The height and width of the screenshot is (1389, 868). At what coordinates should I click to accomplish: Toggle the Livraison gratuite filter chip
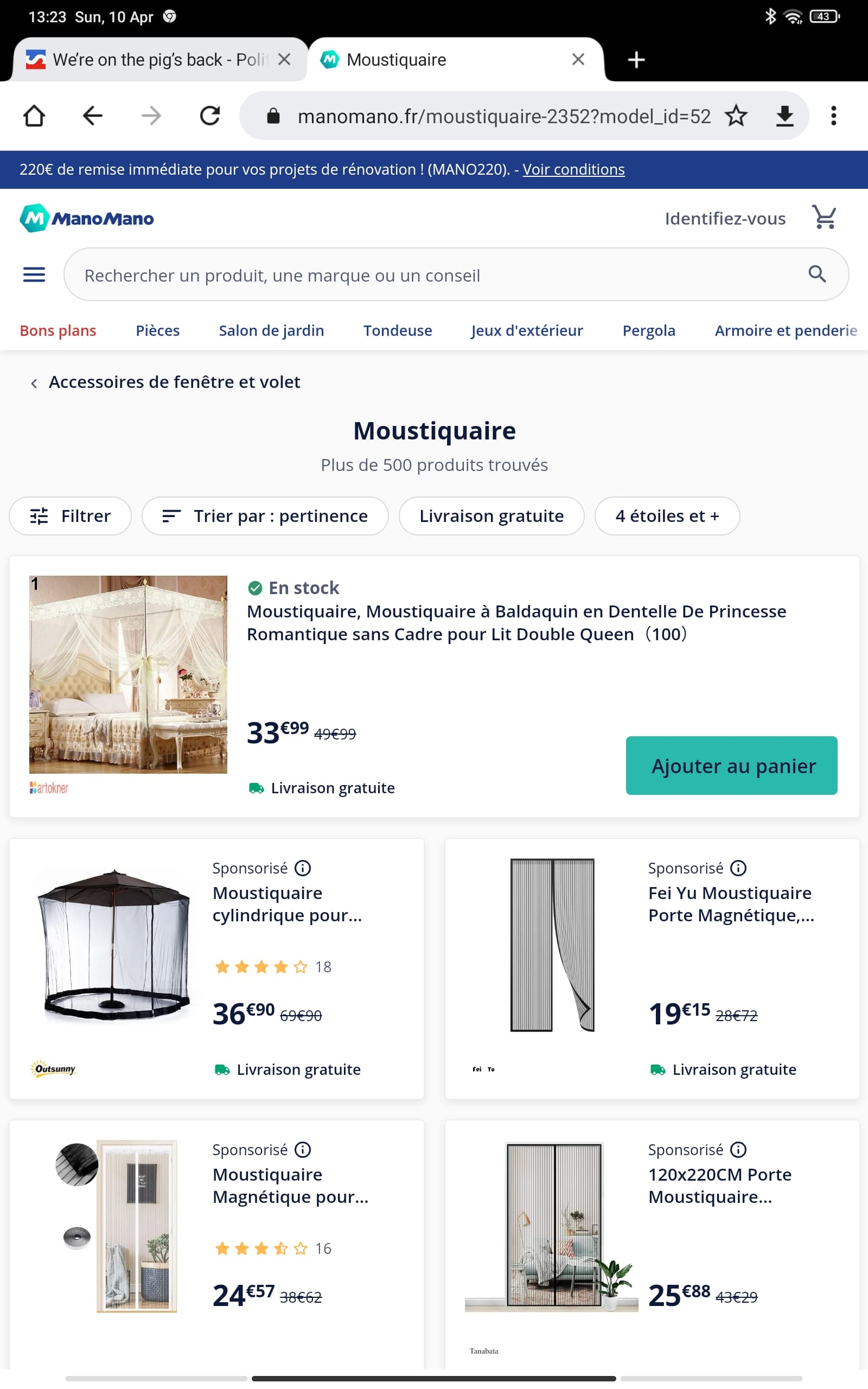492,516
